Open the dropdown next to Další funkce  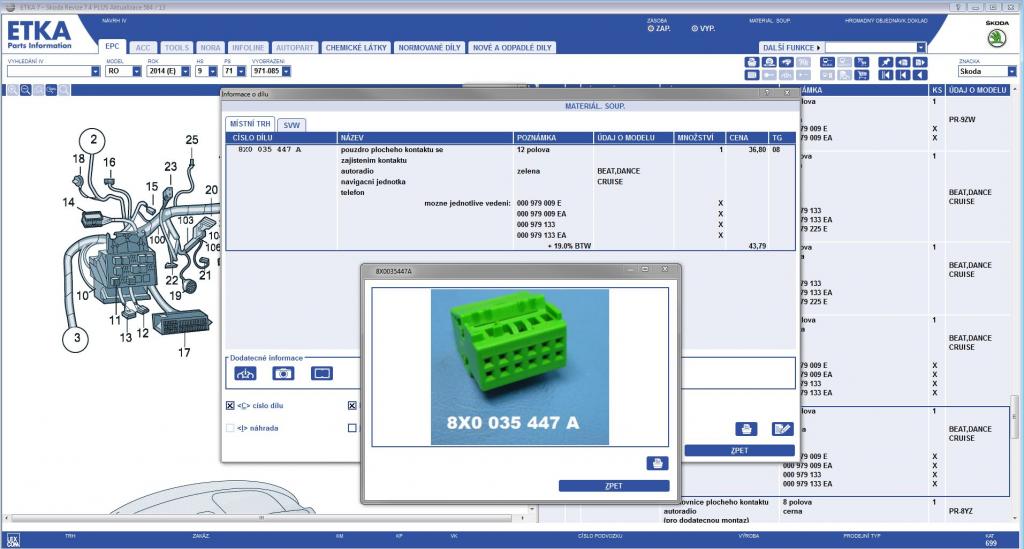(x=921, y=47)
